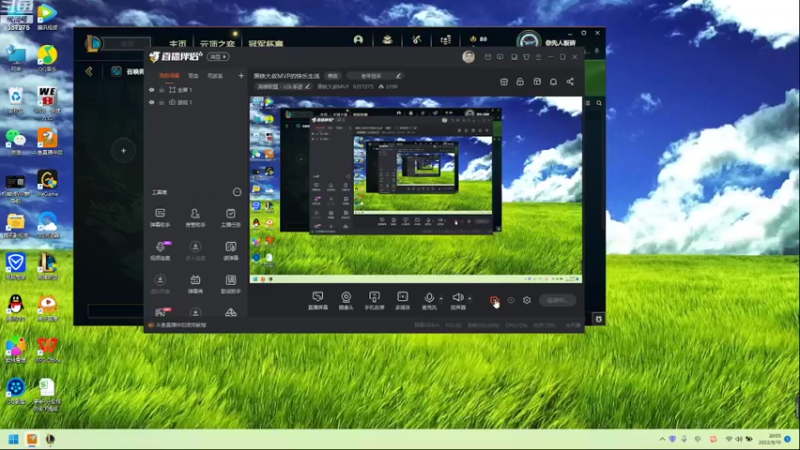The height and width of the screenshot is (450, 800).
Task: Switch to the third scene tab
Action: [x=215, y=76]
